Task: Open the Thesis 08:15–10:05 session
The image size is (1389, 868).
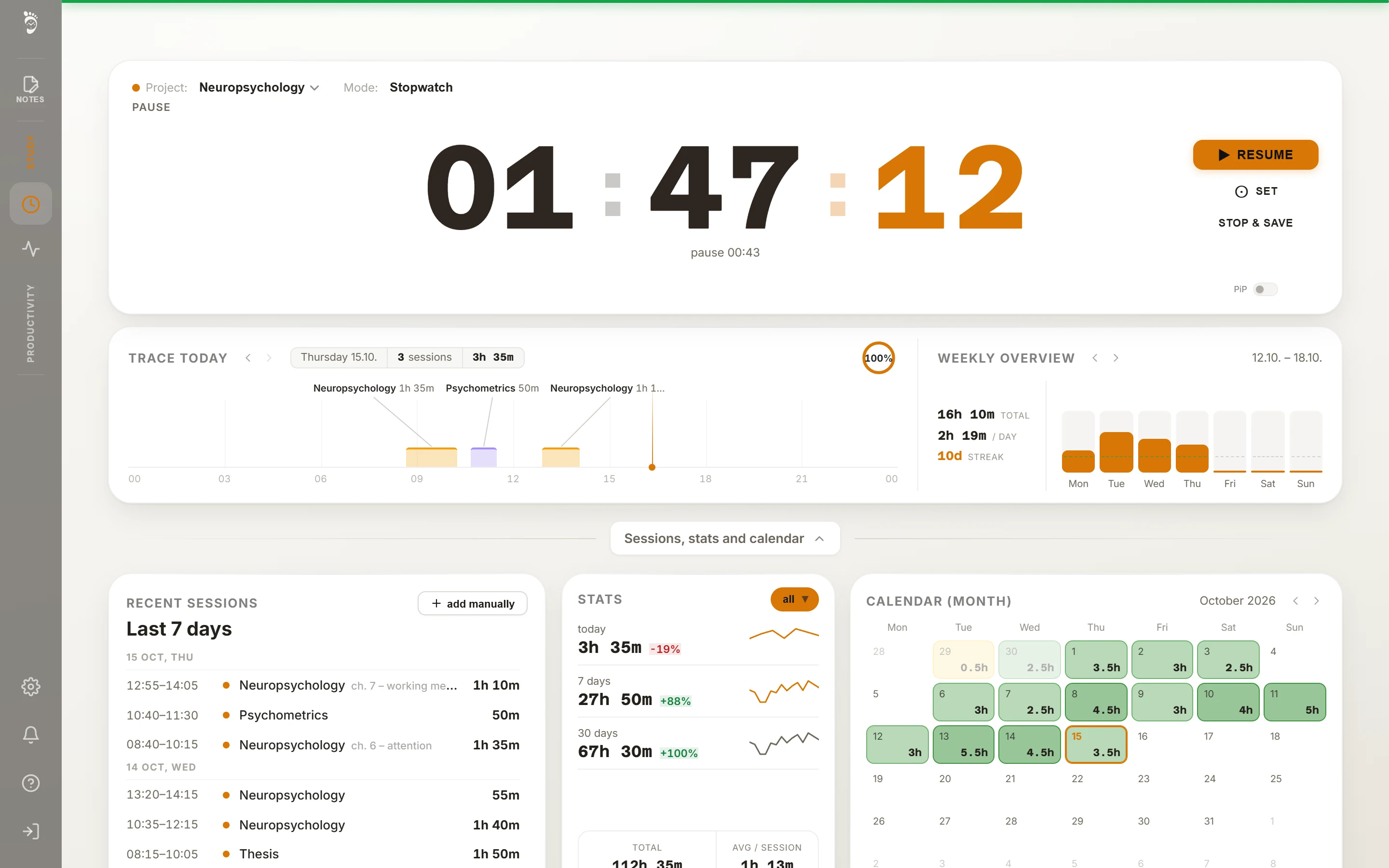Action: click(323, 854)
